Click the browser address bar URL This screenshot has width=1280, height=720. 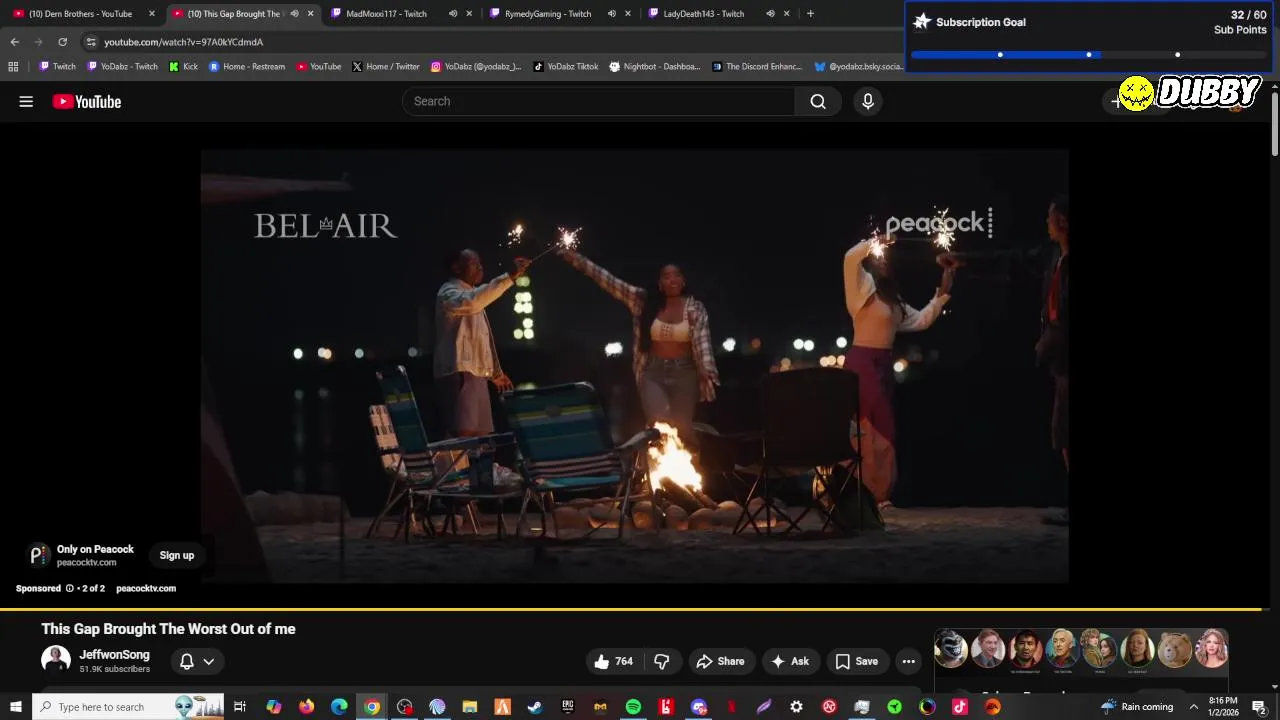(x=184, y=42)
